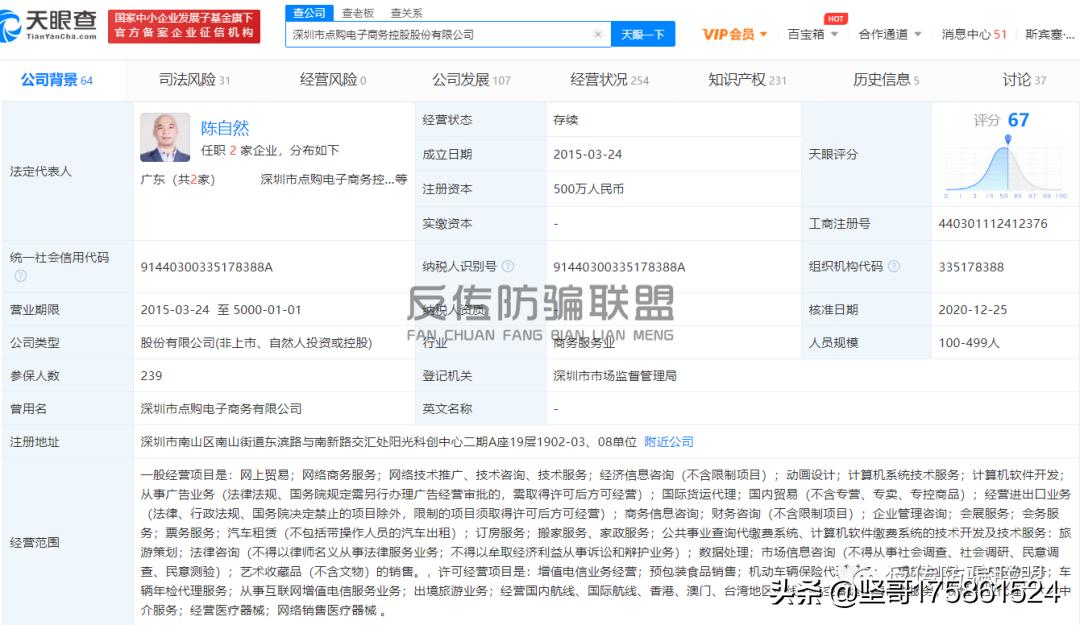1080x625 pixels.
Task: Open the 附近公司 link
Action: [667, 440]
